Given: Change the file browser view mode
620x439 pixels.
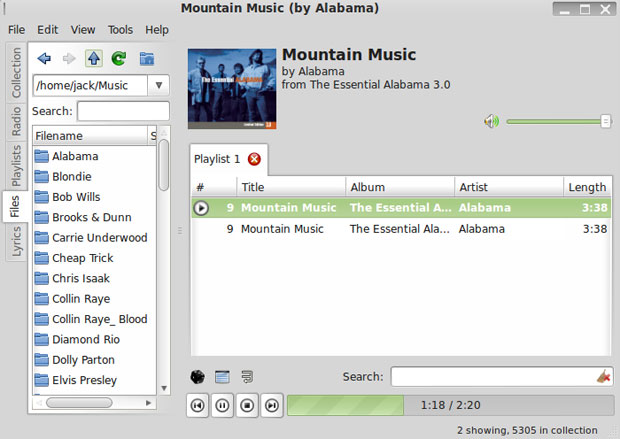Looking at the screenshot, I should click(x=147, y=59).
